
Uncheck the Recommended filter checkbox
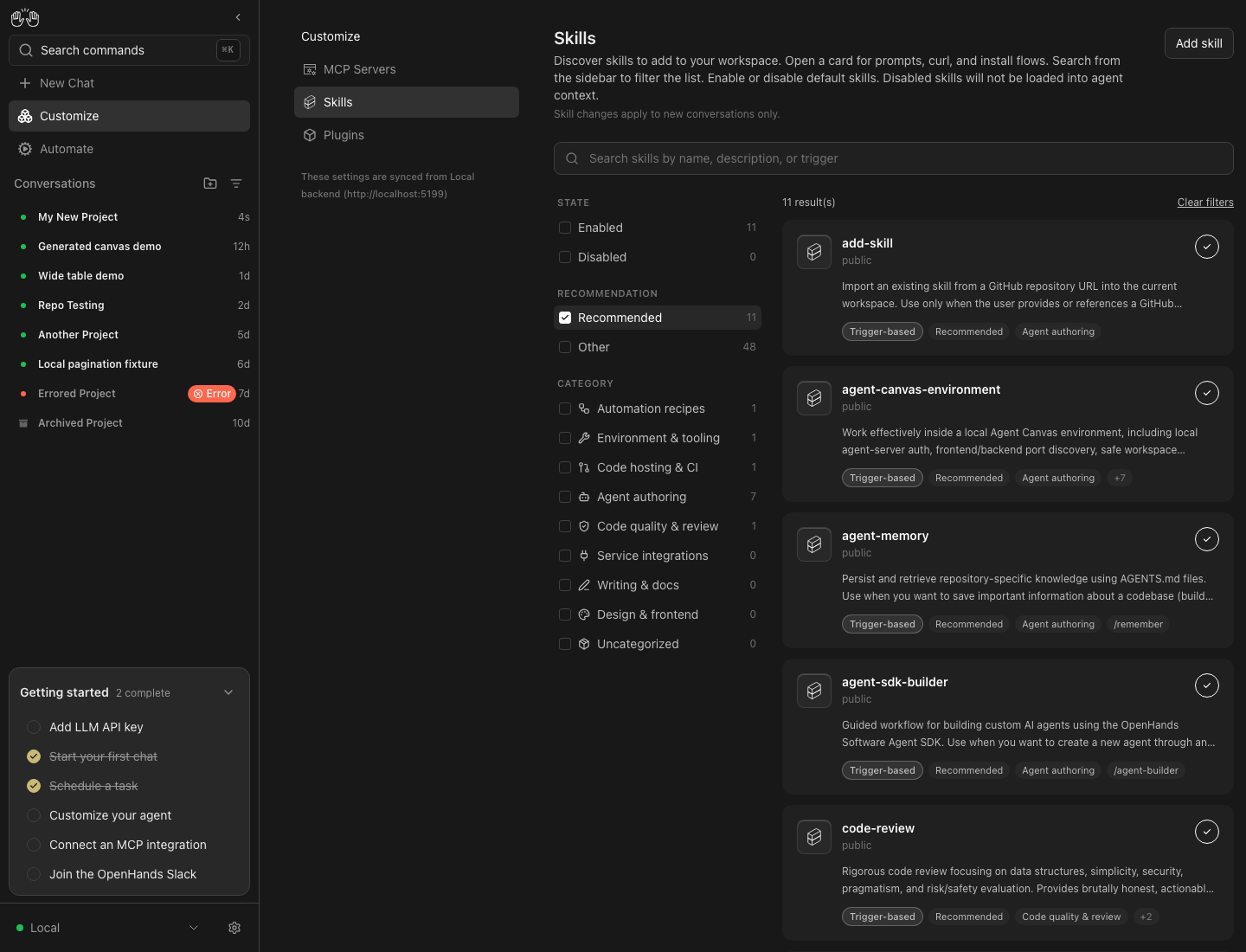pos(565,318)
